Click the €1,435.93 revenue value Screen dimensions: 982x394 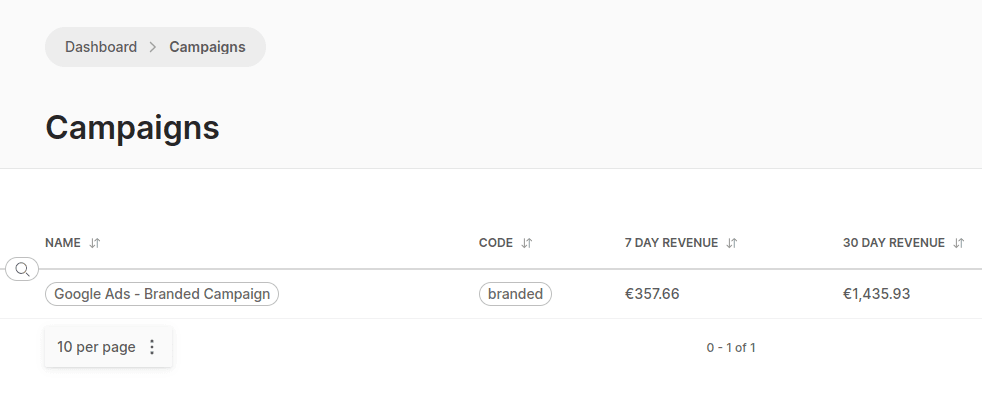[876, 294]
